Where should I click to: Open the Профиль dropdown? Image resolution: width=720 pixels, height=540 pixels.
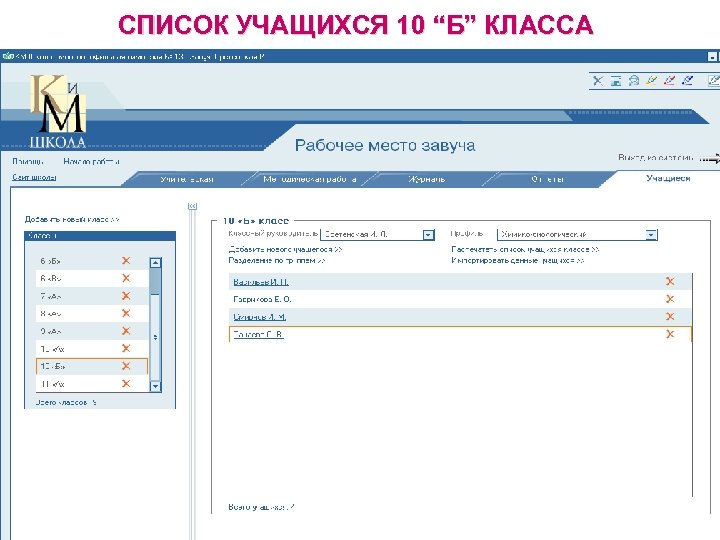tap(651, 235)
